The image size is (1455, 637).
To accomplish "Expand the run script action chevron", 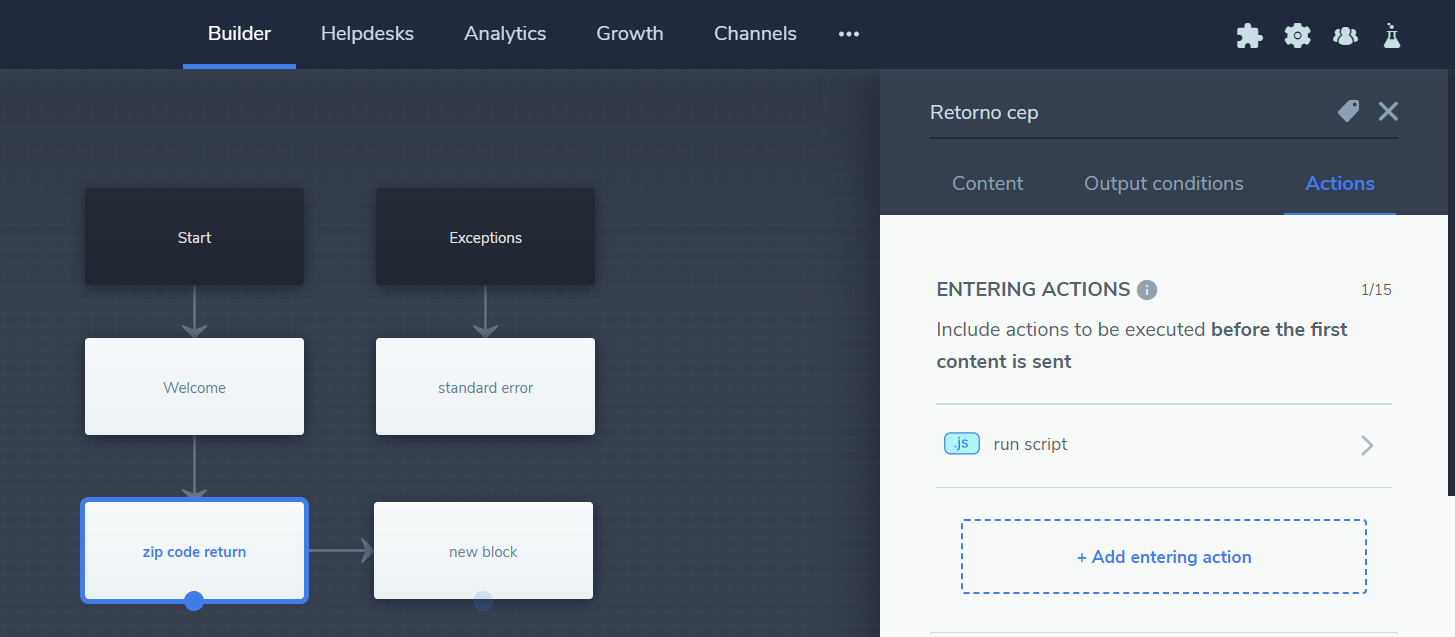I will pos(1367,445).
